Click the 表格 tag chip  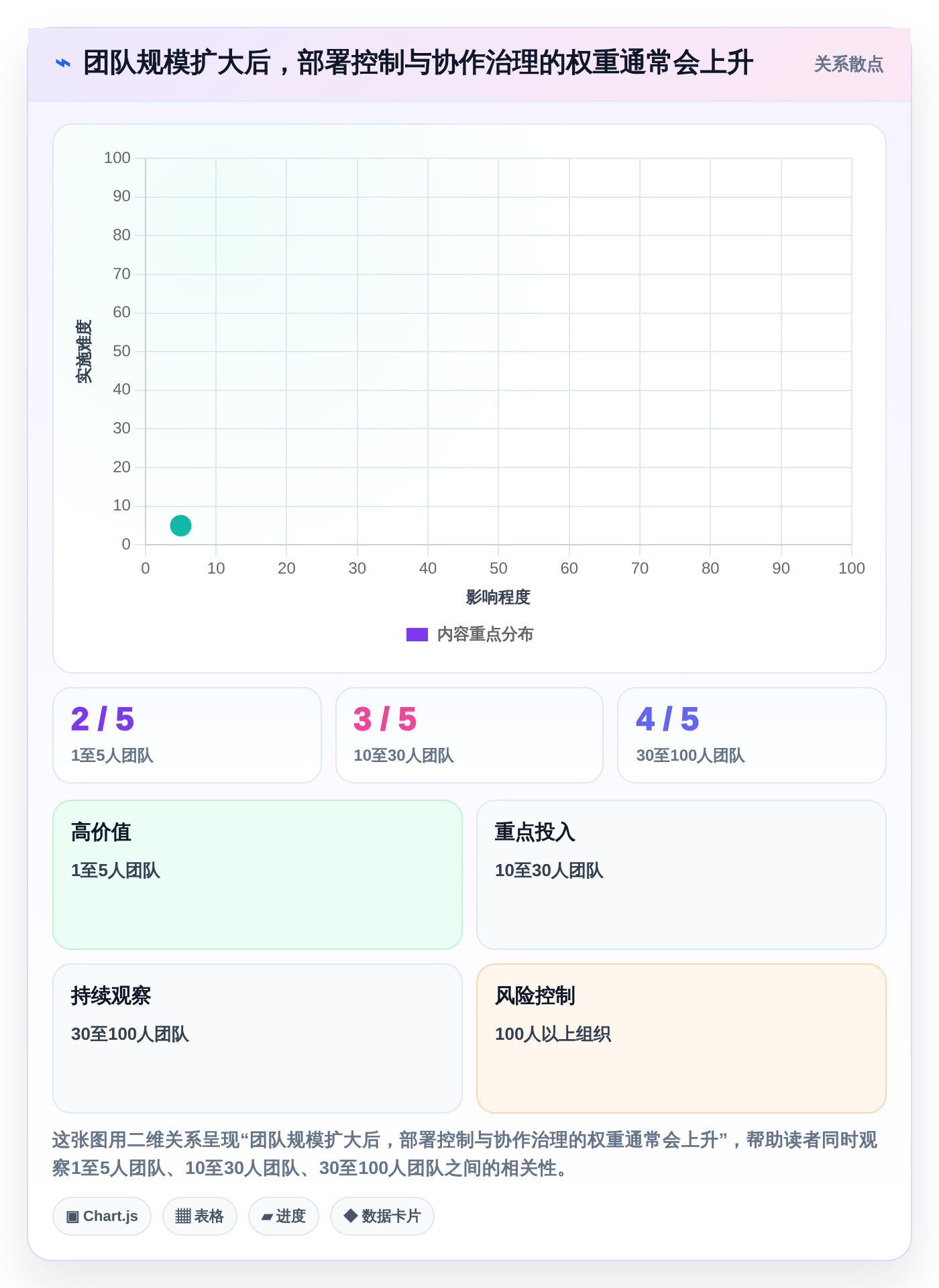click(200, 1216)
